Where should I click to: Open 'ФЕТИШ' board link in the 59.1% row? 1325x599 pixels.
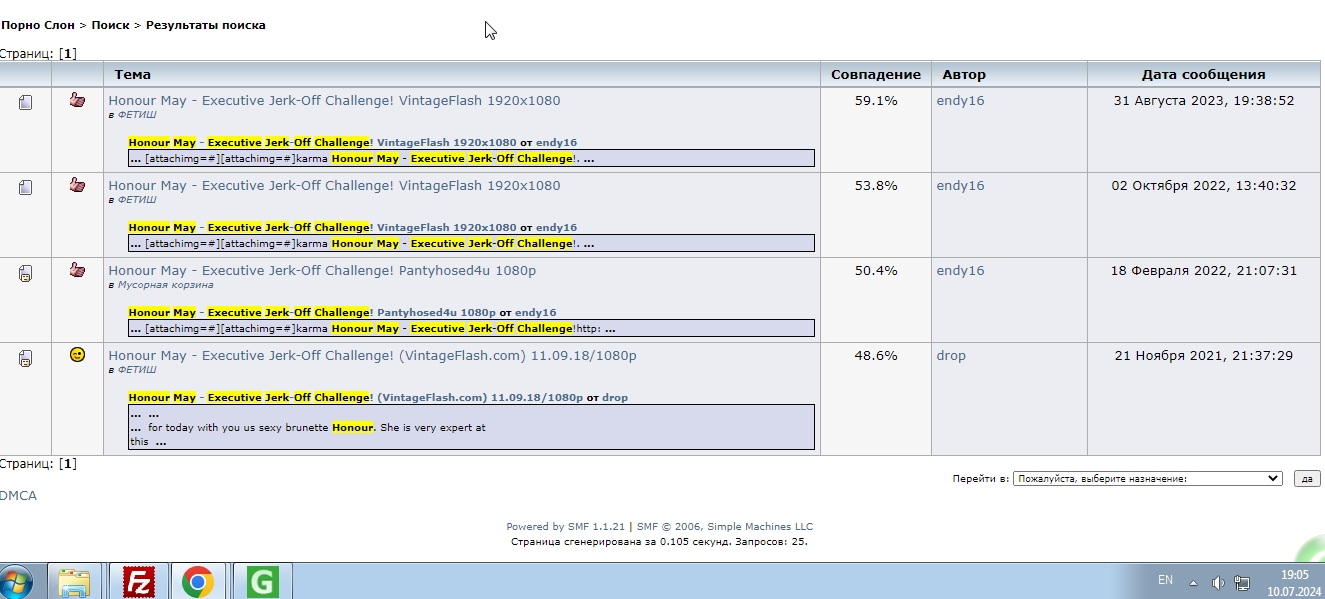[x=137, y=115]
